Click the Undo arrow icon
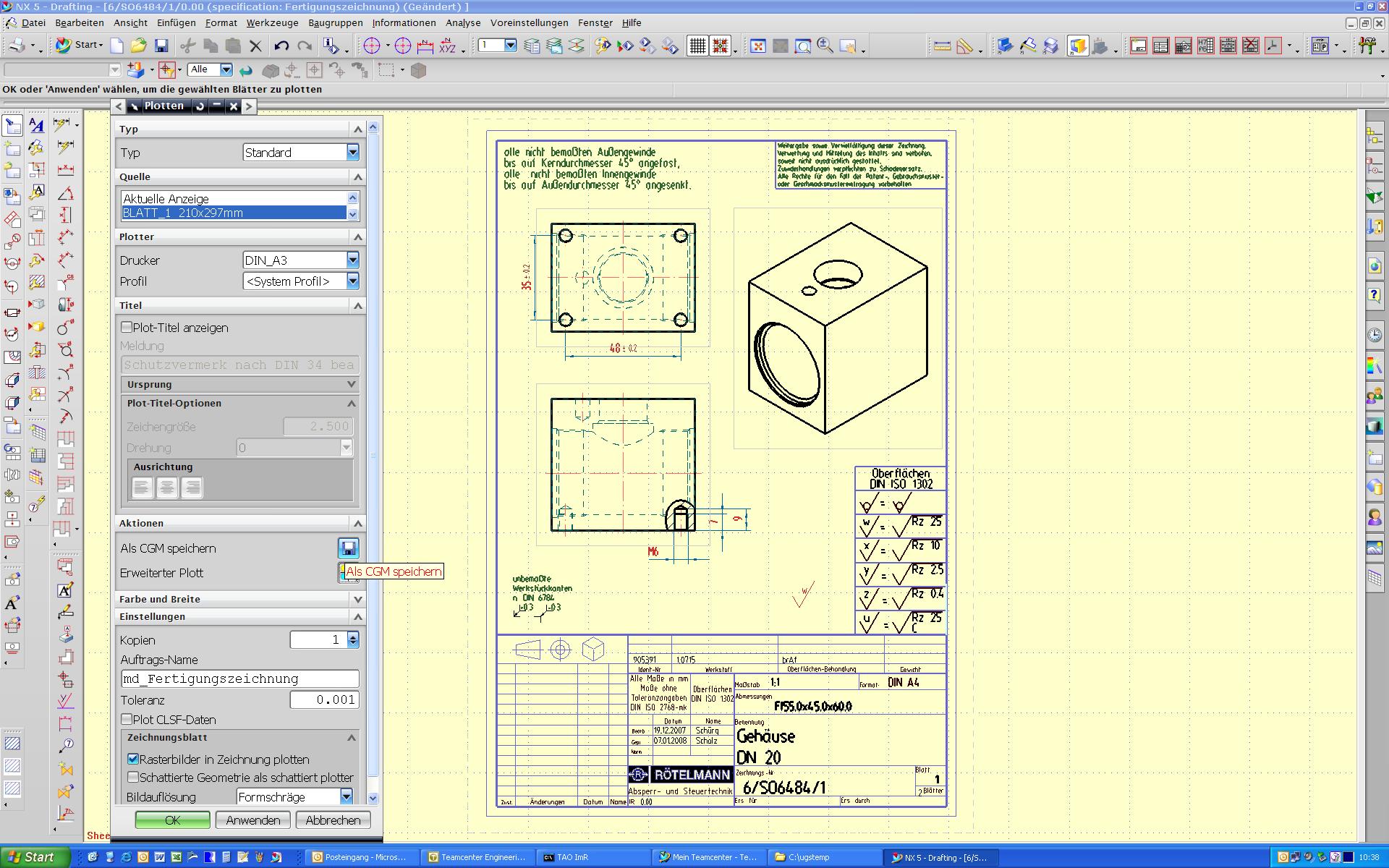Image resolution: width=1389 pixels, height=868 pixels. click(281, 46)
